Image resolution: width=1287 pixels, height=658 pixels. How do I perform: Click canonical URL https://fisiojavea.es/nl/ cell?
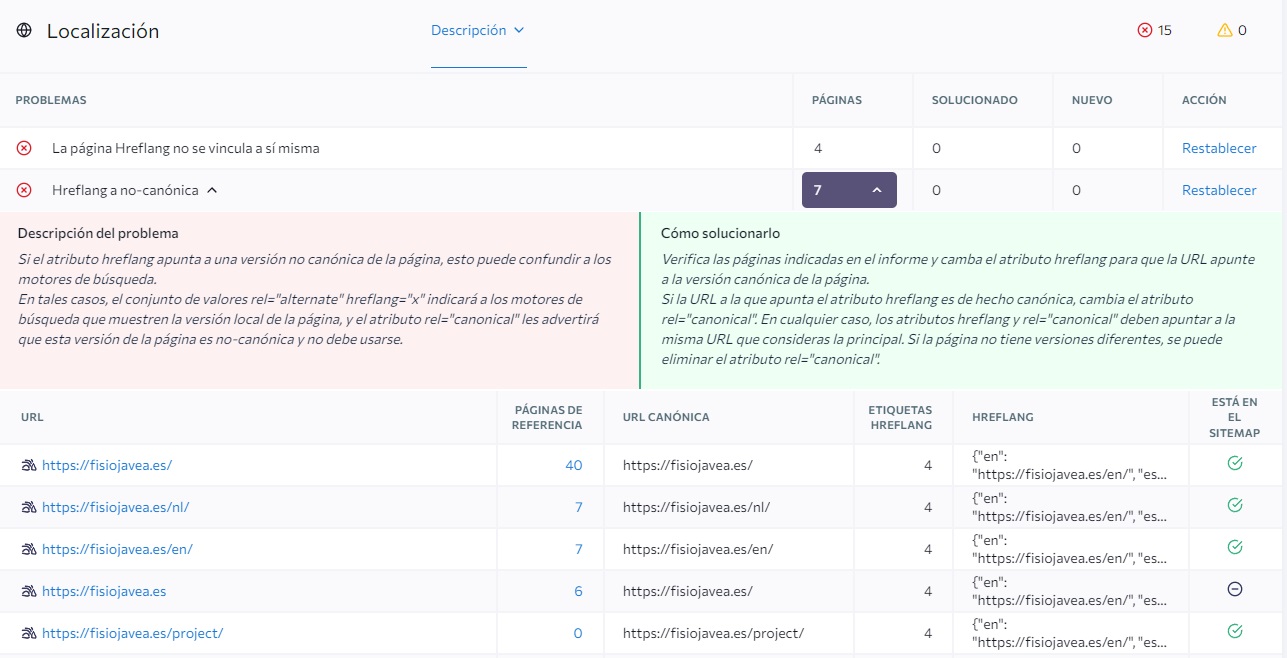point(696,507)
